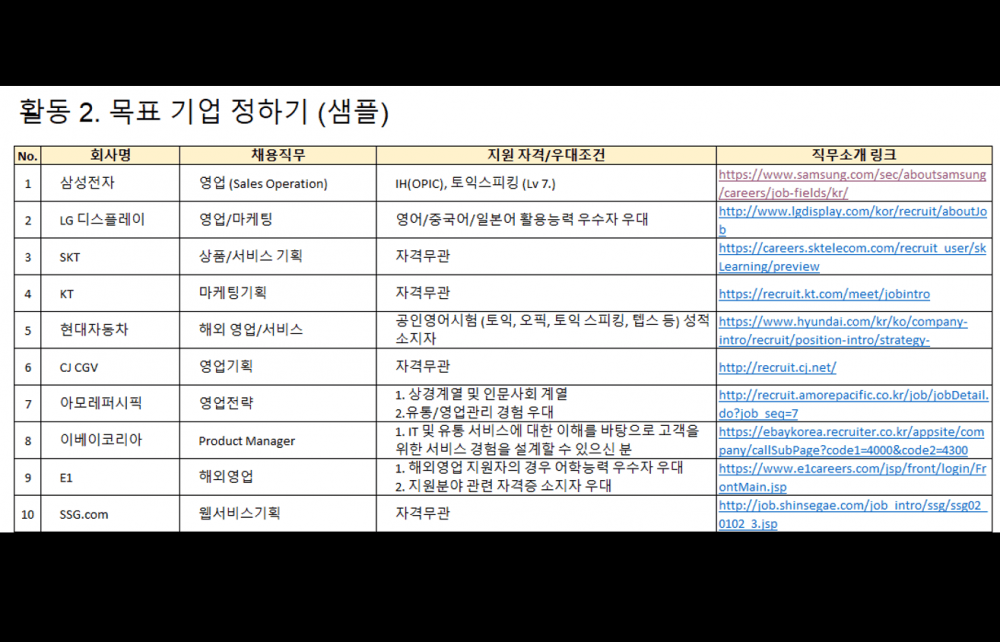Select the 'SSG.com' company cell
The height and width of the screenshot is (642, 1000).
(110, 514)
